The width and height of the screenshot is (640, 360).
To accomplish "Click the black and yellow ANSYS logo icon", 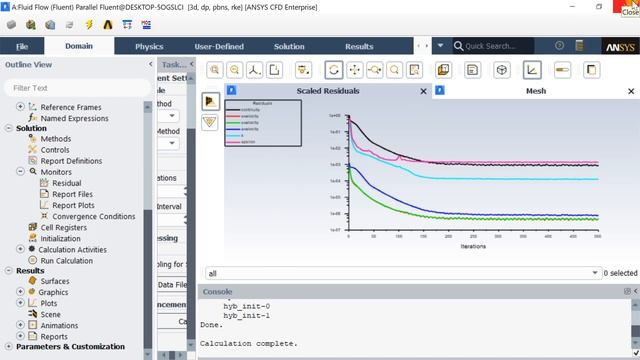I will coord(108,25).
